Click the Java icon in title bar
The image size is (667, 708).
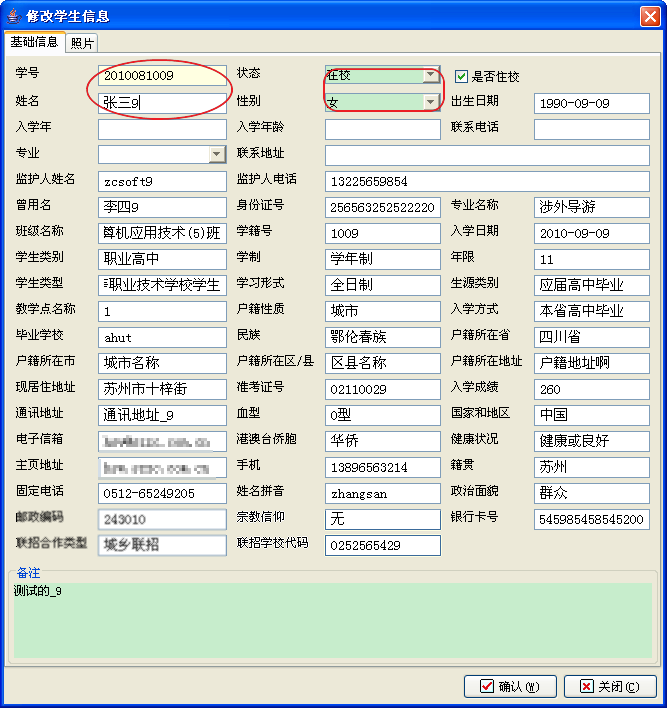[x=14, y=16]
